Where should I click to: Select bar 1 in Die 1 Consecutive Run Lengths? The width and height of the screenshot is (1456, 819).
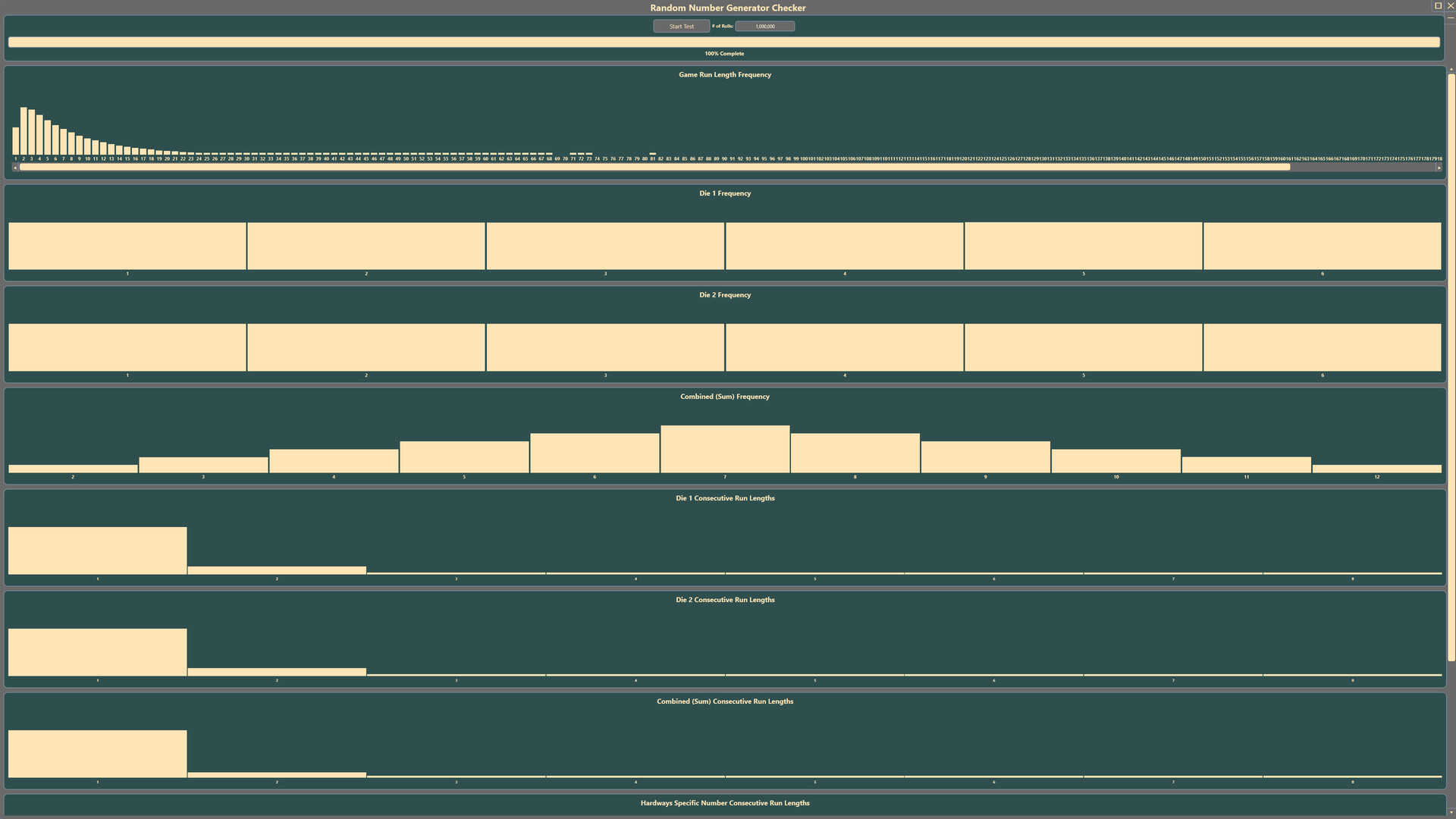coord(97,551)
